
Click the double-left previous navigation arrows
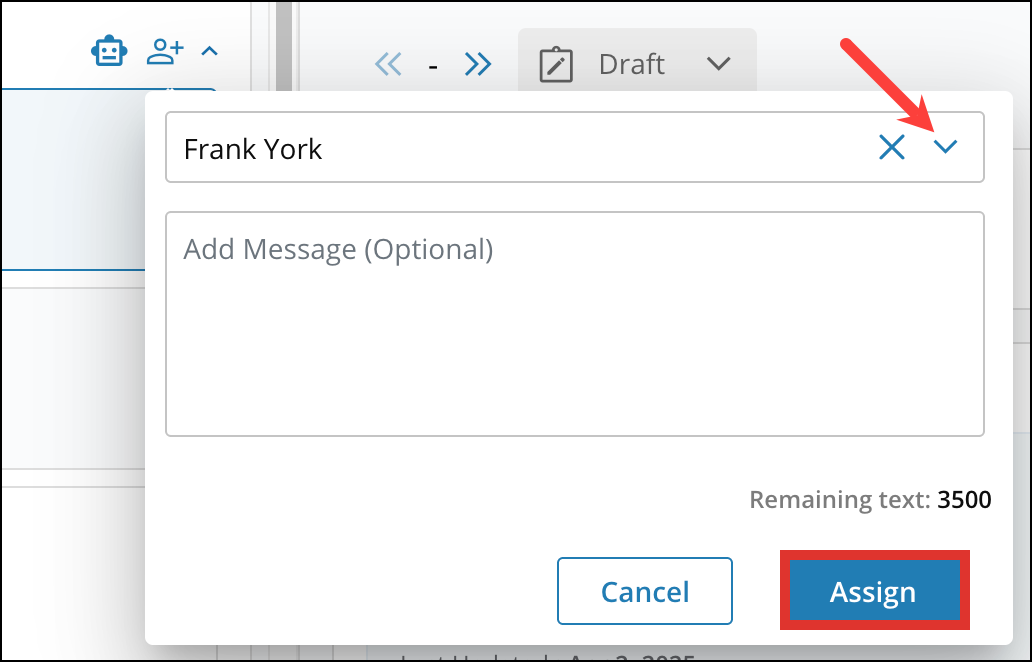click(389, 64)
